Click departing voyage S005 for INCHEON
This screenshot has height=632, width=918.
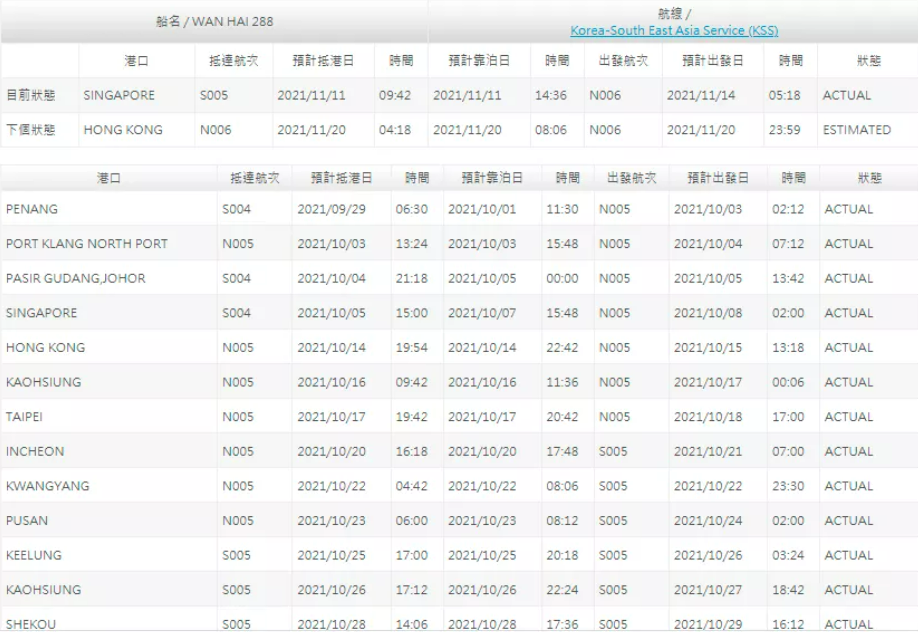click(x=613, y=451)
